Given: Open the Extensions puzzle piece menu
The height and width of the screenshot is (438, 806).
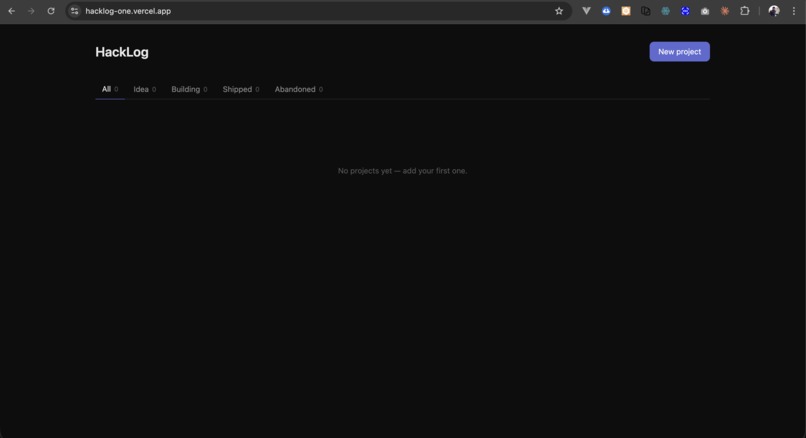Looking at the screenshot, I should coord(744,11).
